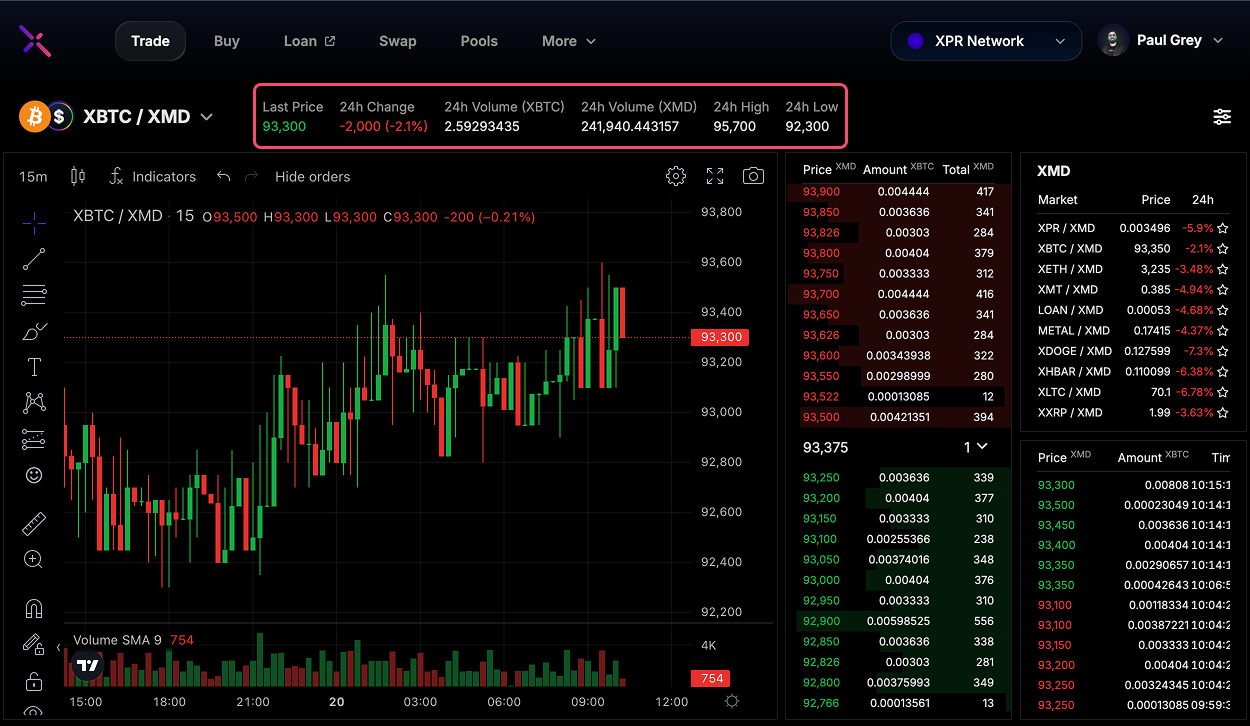Switch to the Swap tab
Viewport: 1250px width, 726px height.
397,41
